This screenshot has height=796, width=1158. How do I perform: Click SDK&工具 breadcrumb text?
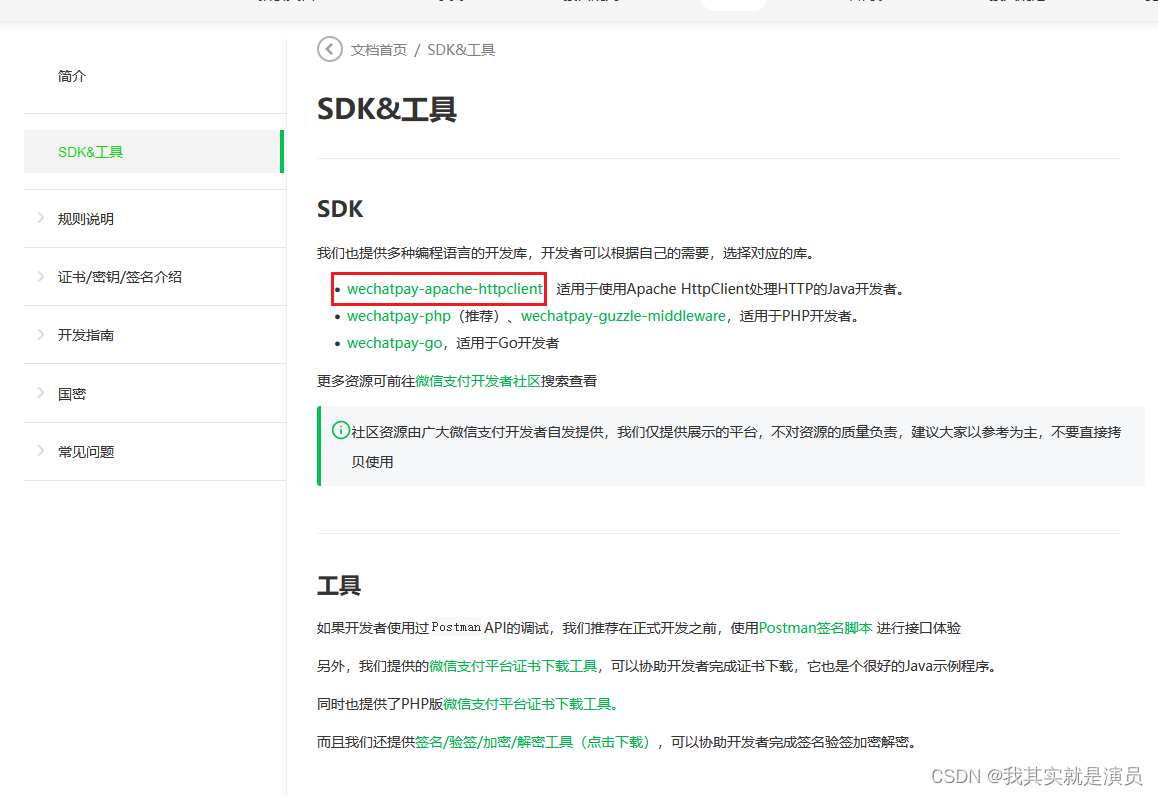pyautogui.click(x=461, y=49)
